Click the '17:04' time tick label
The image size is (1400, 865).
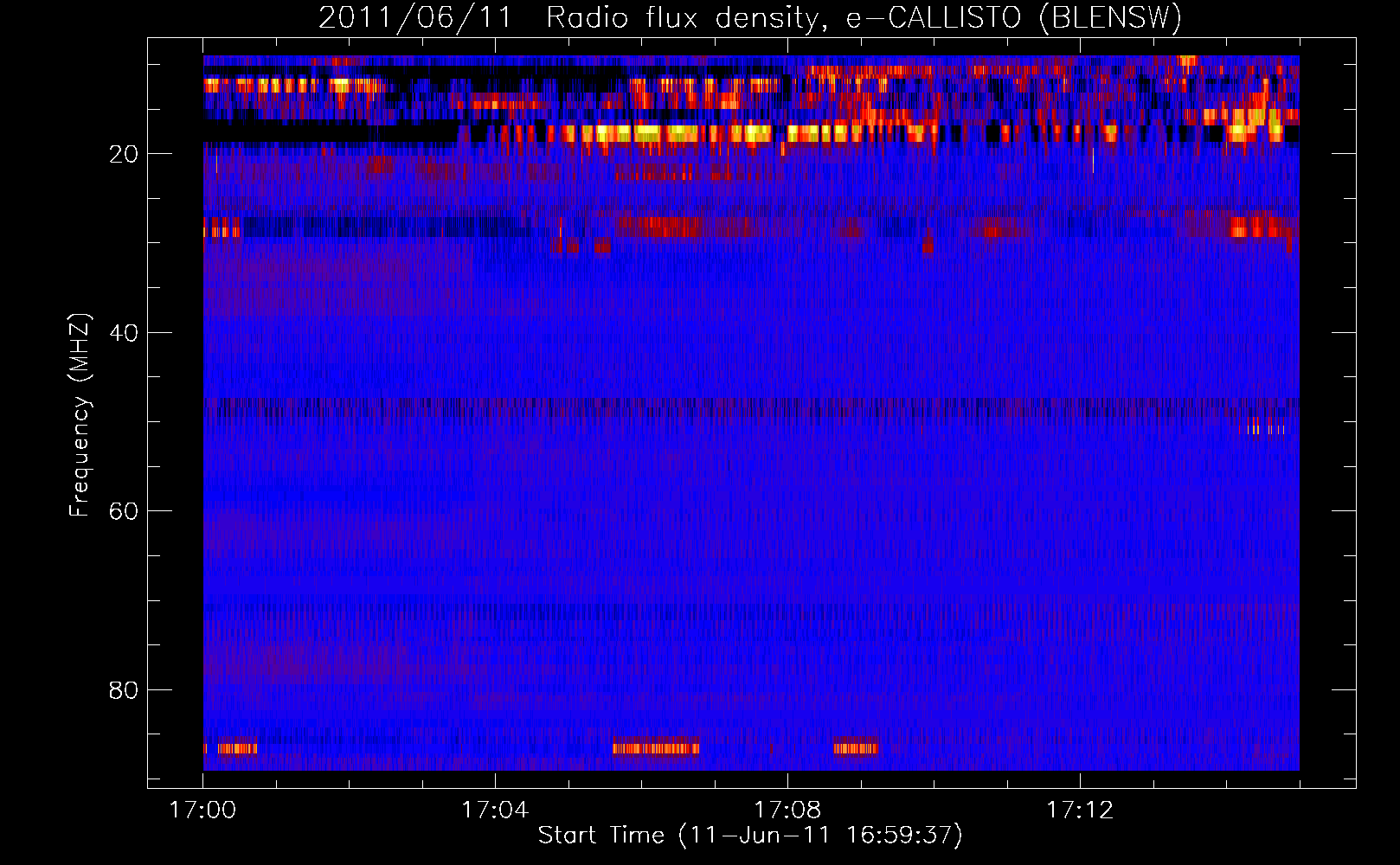[x=495, y=810]
